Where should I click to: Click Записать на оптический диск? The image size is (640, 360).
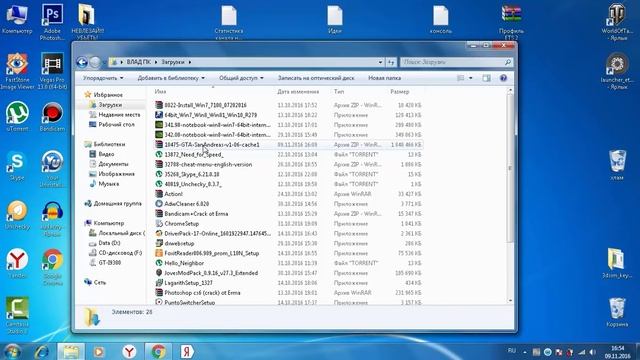316,78
